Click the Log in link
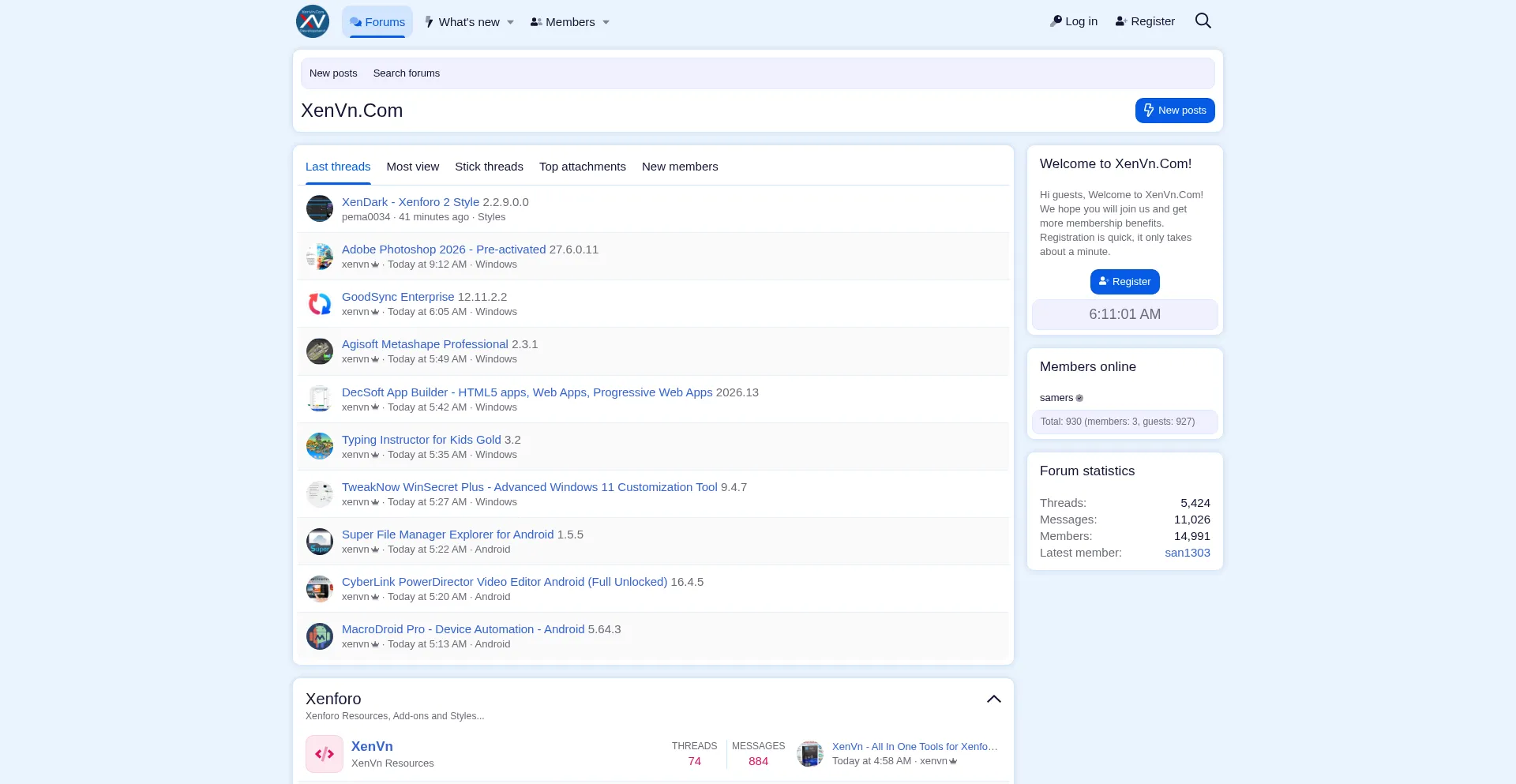The height and width of the screenshot is (784, 1516). click(x=1074, y=21)
